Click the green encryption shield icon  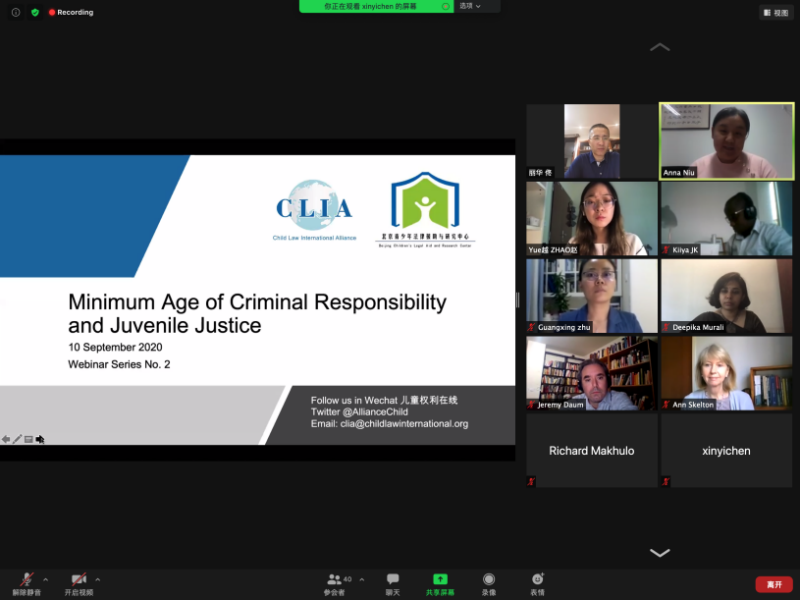[35, 12]
